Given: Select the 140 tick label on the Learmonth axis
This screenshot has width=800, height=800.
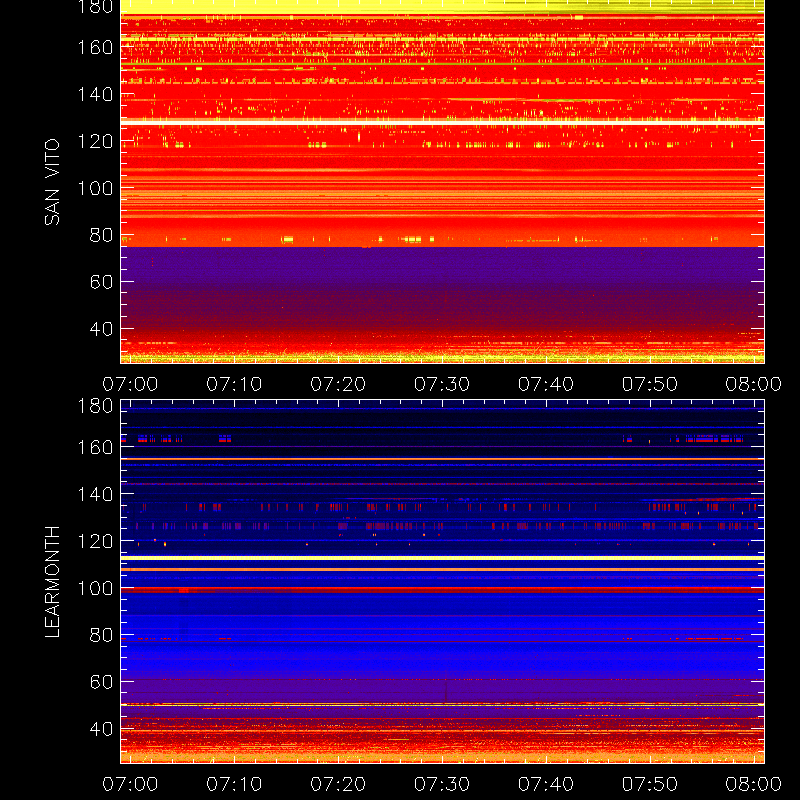Looking at the screenshot, I should (x=95, y=494).
